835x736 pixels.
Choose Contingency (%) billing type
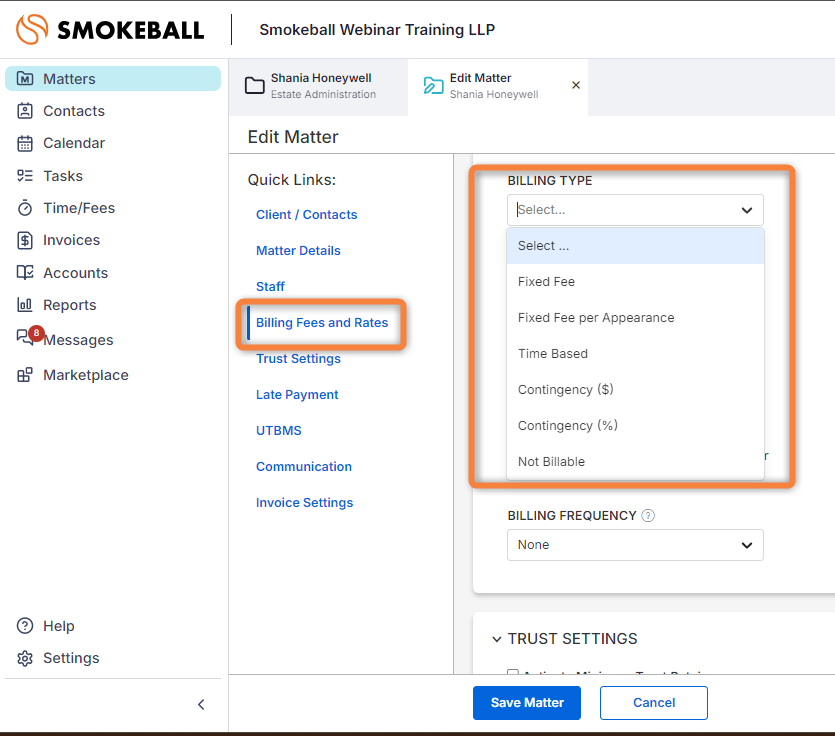pyautogui.click(x=635, y=426)
